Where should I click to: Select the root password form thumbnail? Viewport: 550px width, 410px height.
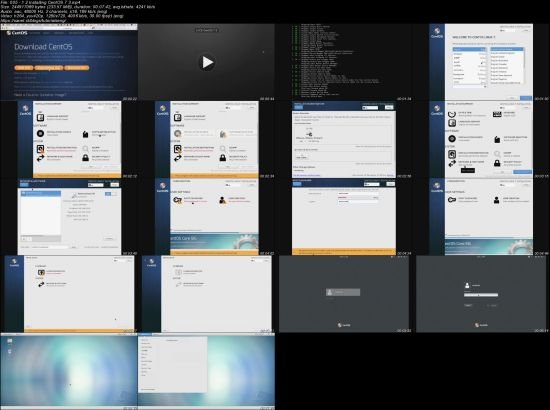click(x=344, y=217)
